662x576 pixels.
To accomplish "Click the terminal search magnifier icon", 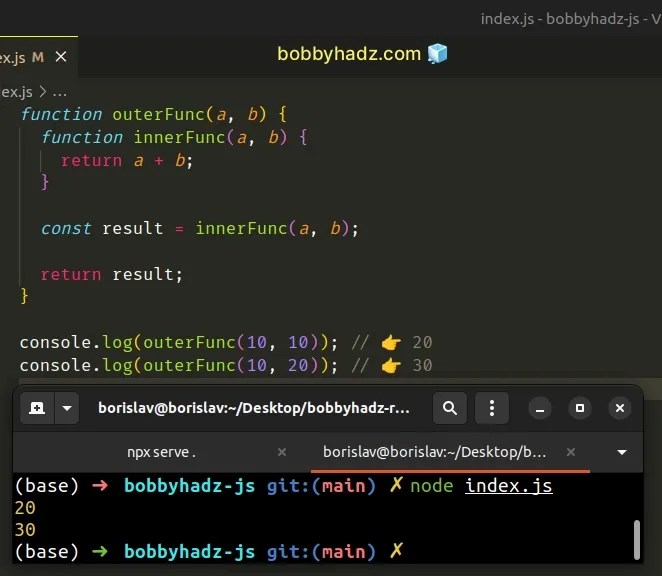I will tap(450, 408).
